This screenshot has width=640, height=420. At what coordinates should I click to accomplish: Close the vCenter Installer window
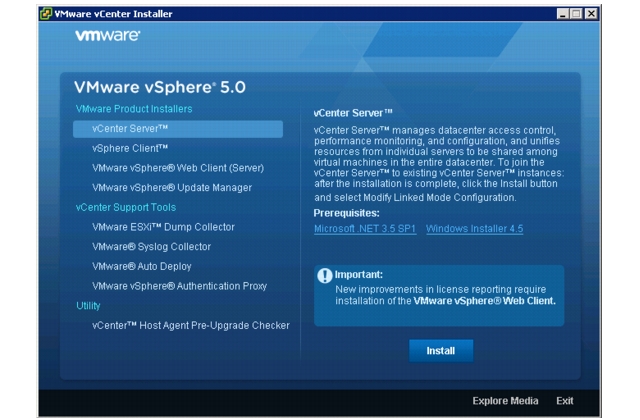(591, 14)
